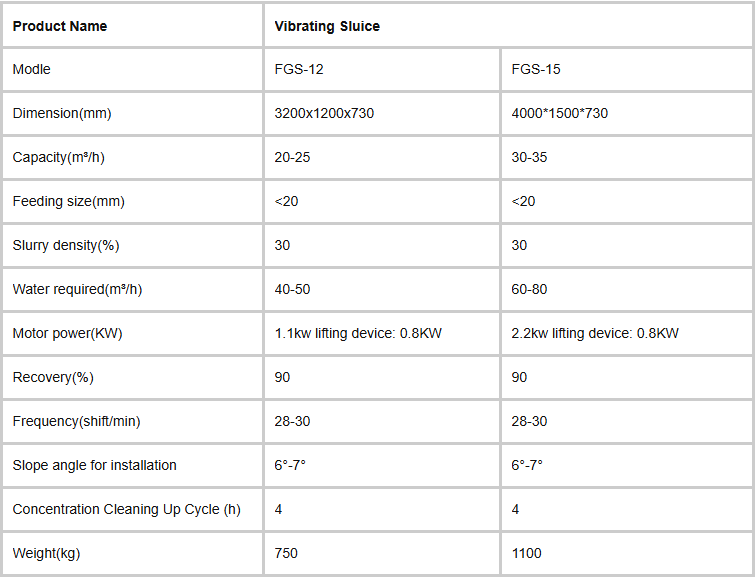Select the 30-35 capacity value
The width and height of the screenshot is (756, 578).
530,158
